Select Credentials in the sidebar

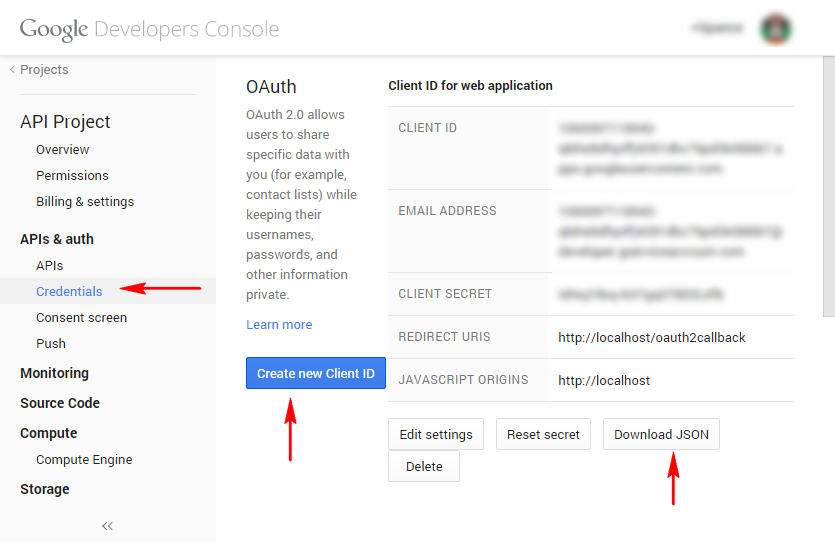[69, 292]
